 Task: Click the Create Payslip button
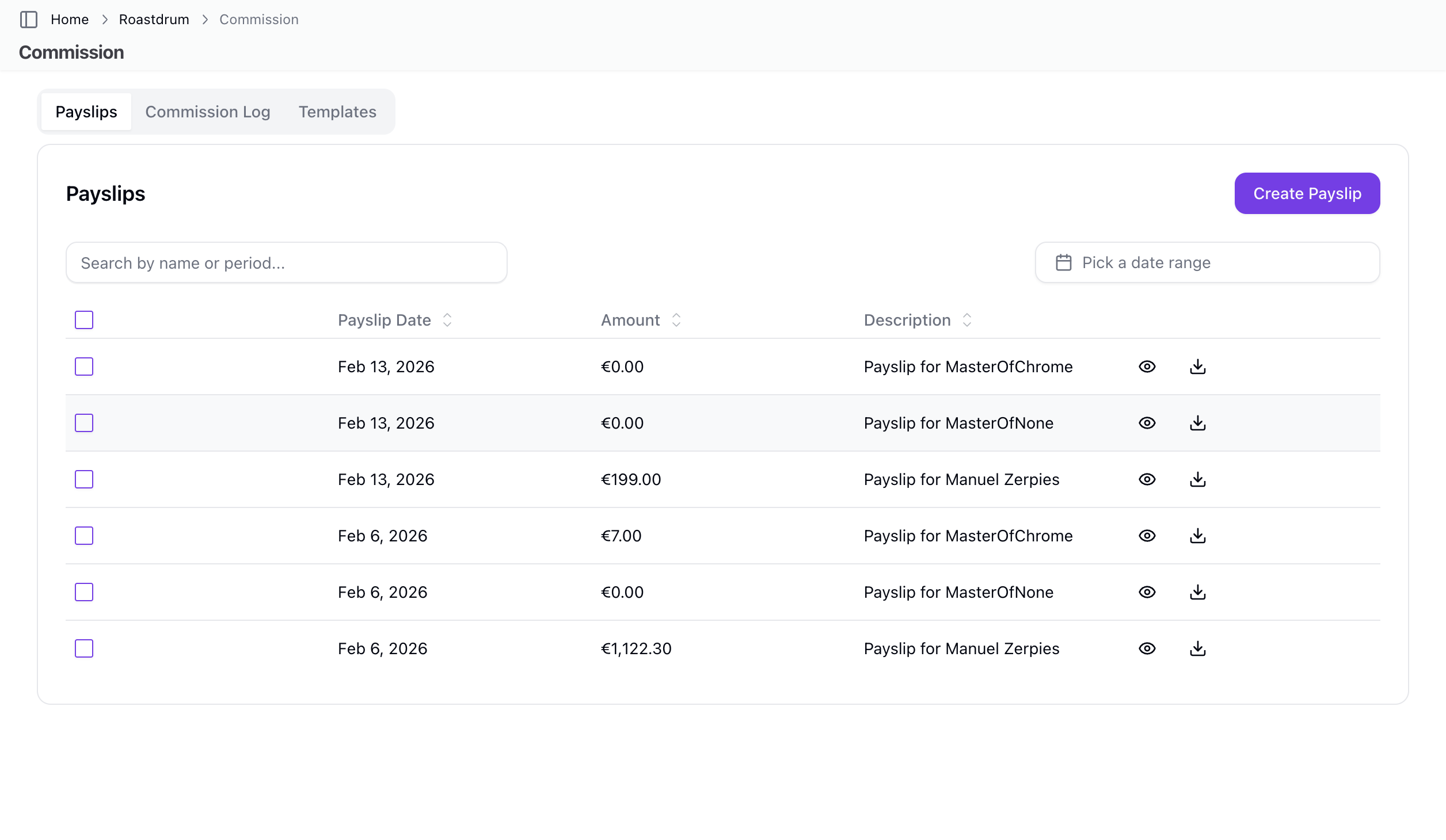coord(1307,193)
